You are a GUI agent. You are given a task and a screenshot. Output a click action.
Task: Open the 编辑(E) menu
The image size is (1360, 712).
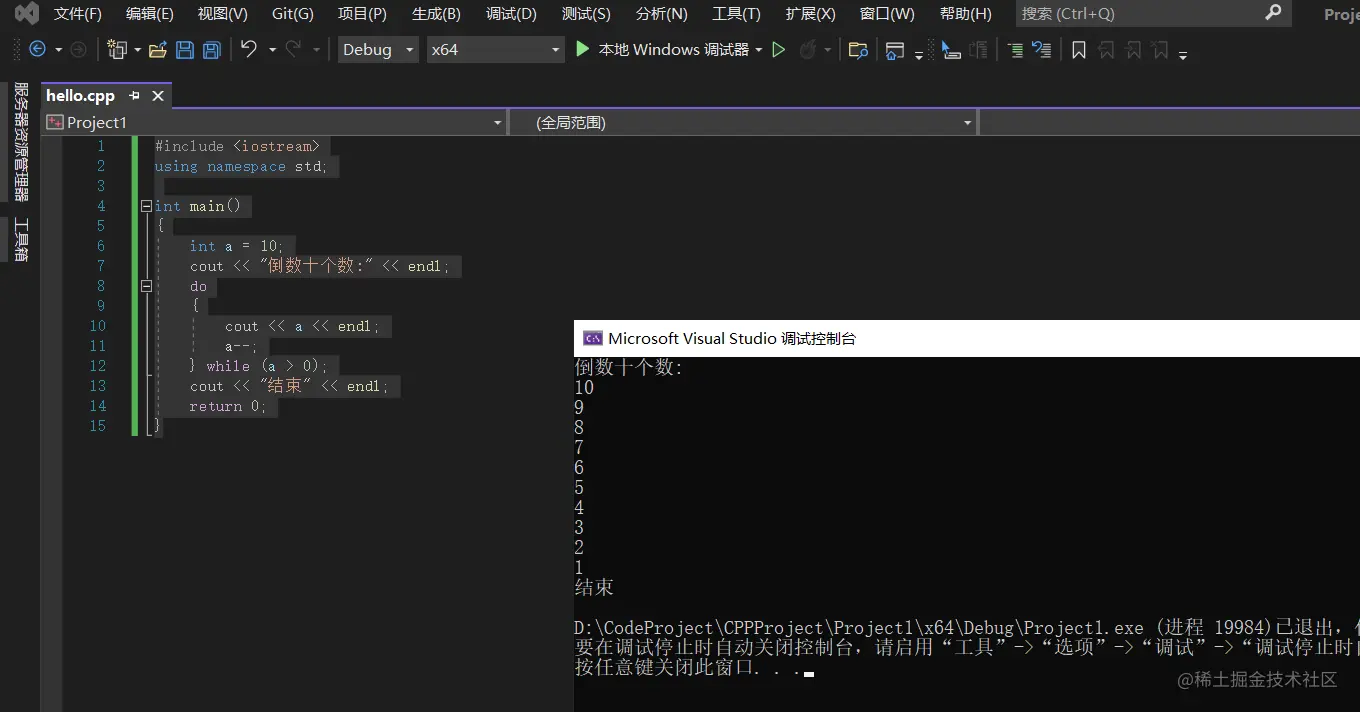pos(150,13)
